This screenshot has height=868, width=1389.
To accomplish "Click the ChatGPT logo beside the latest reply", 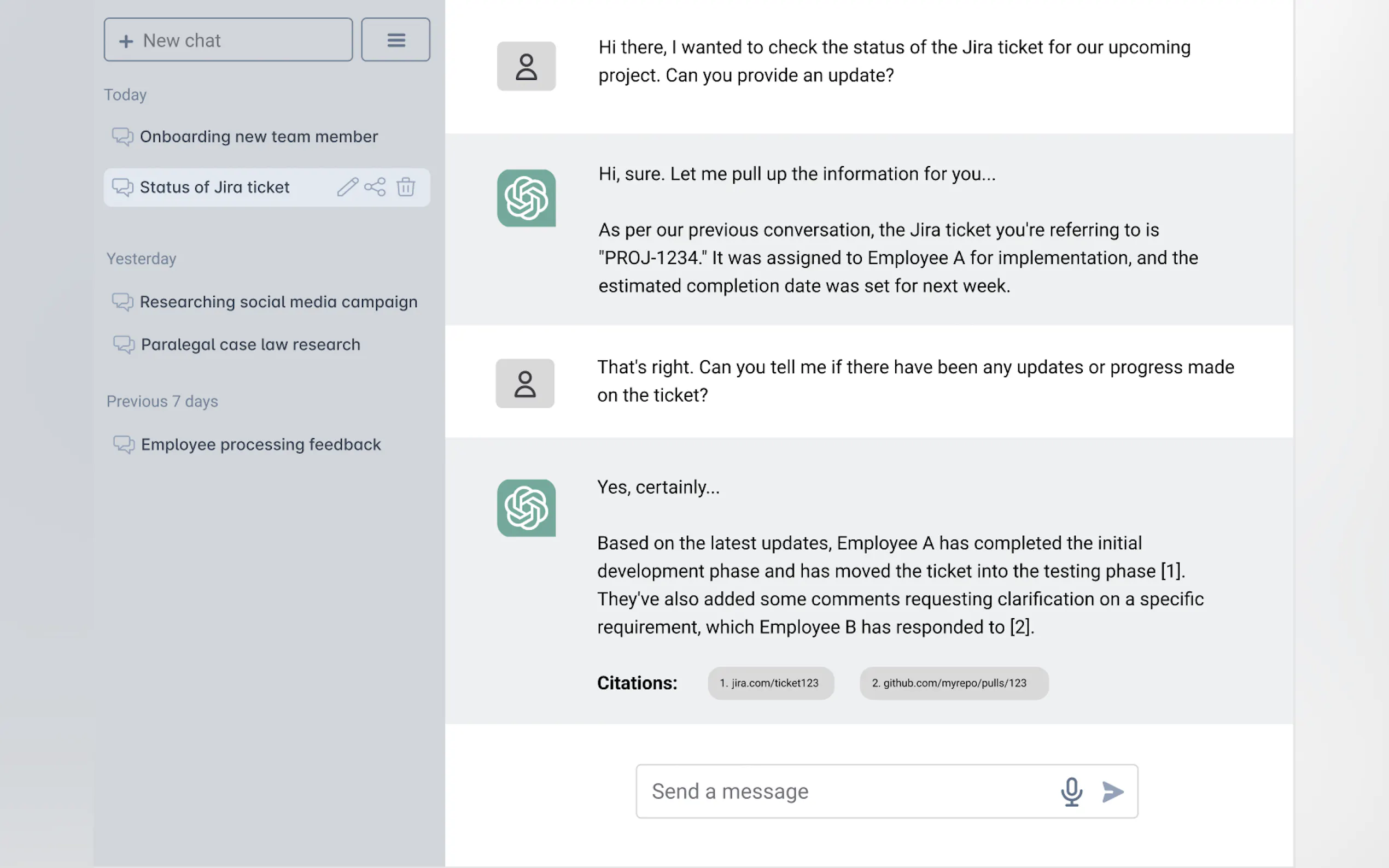I will (526, 508).
